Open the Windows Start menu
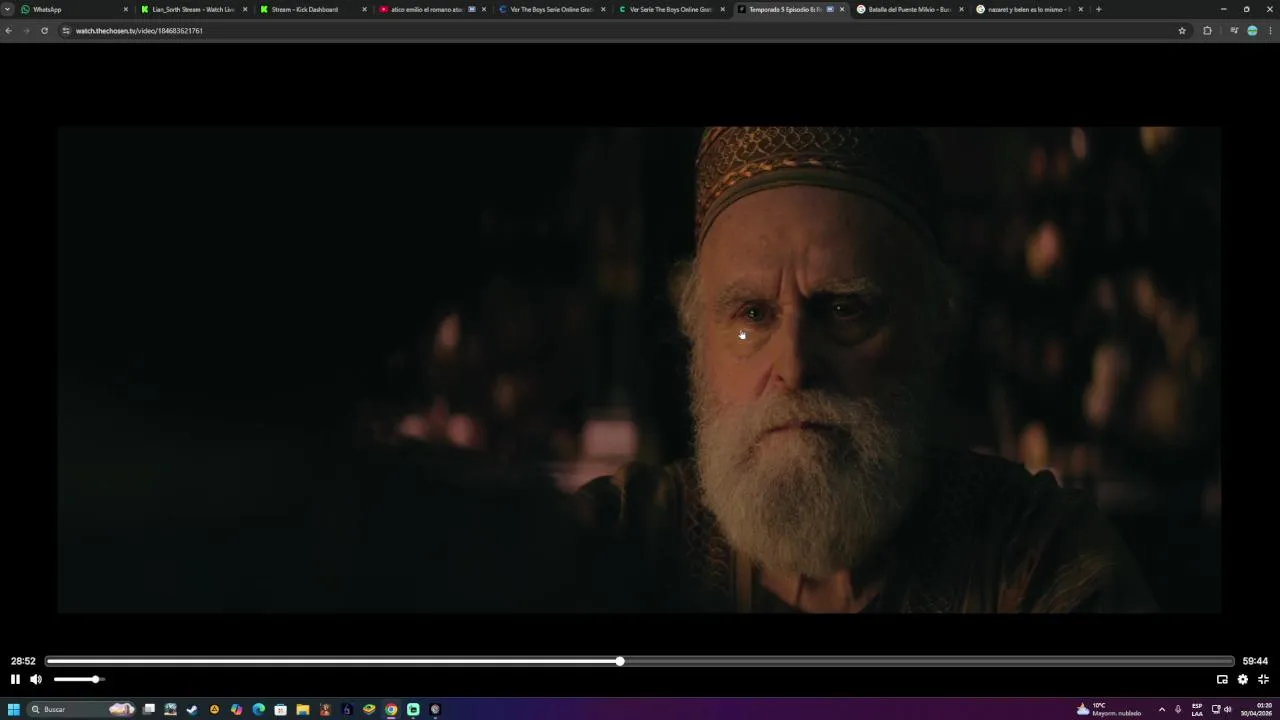This screenshot has width=1280, height=720. [14, 709]
